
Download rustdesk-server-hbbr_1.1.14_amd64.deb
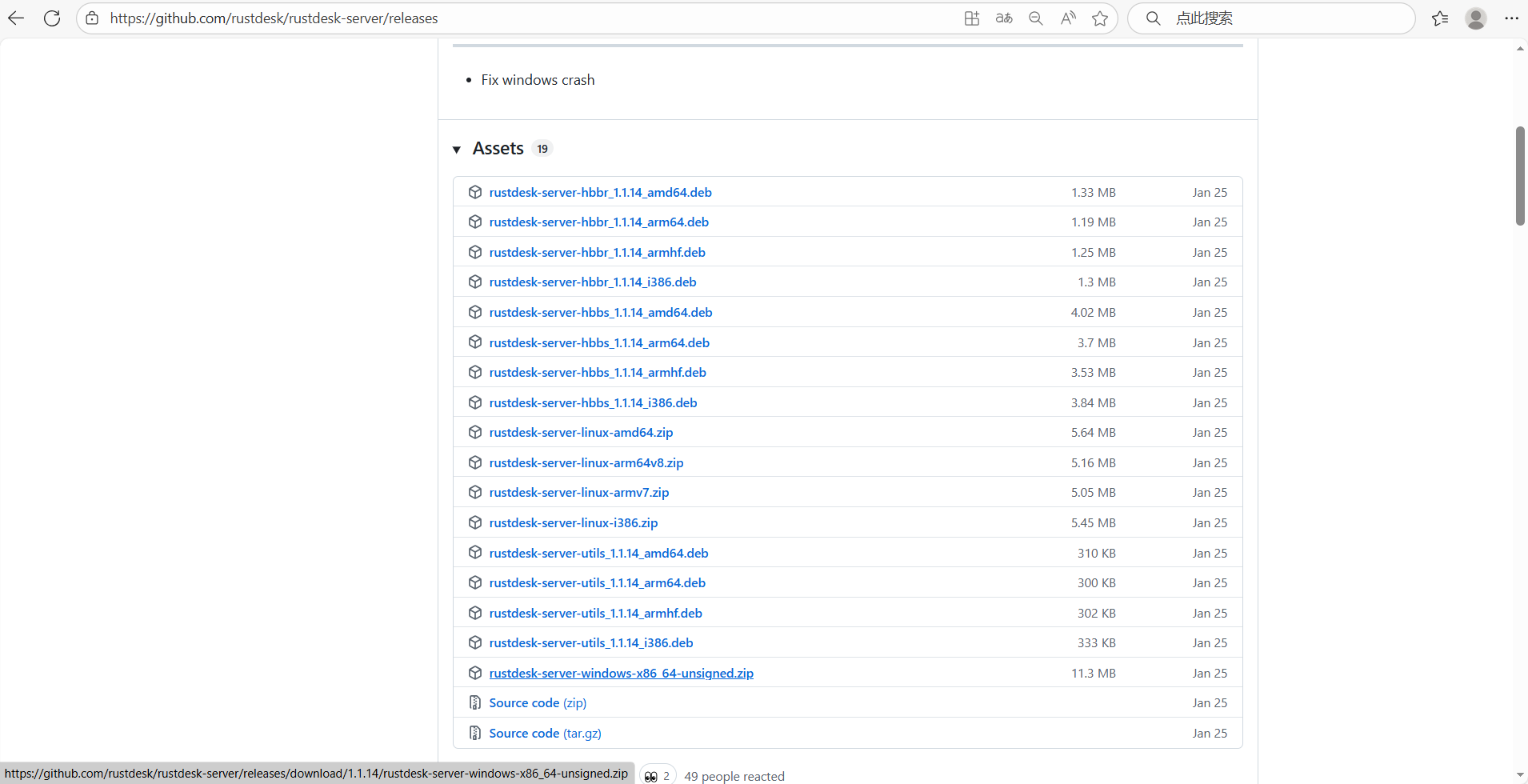(600, 192)
